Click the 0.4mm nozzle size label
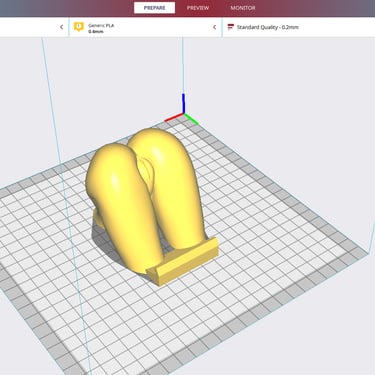Image resolution: width=375 pixels, height=375 pixels. (x=96, y=32)
